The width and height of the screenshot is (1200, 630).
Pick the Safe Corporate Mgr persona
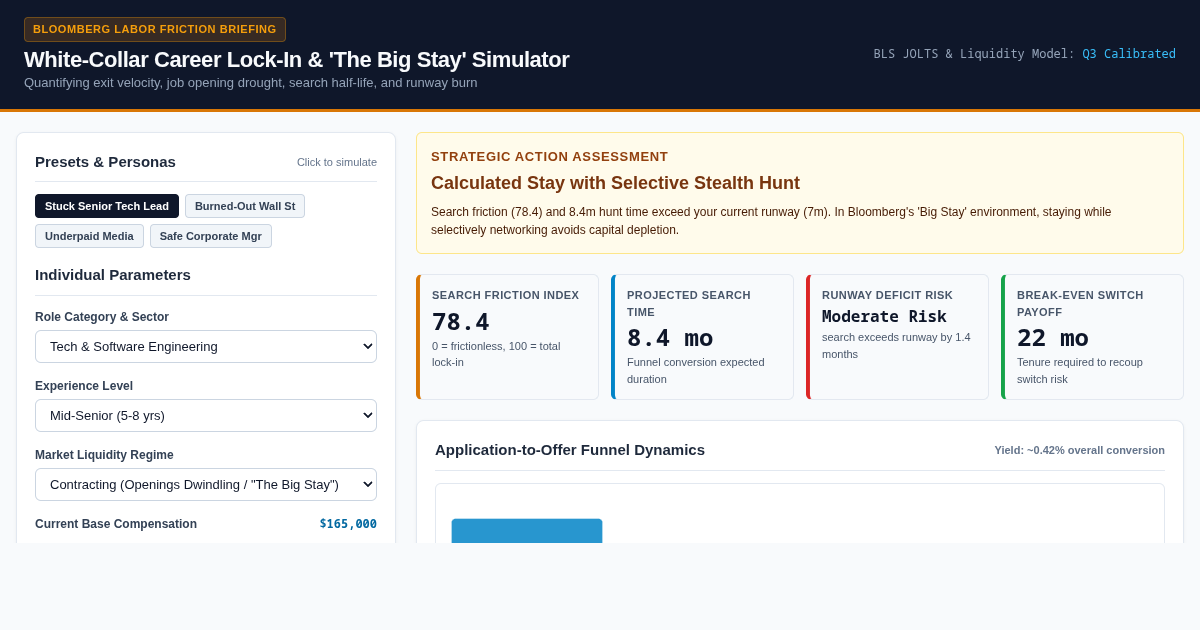[211, 236]
